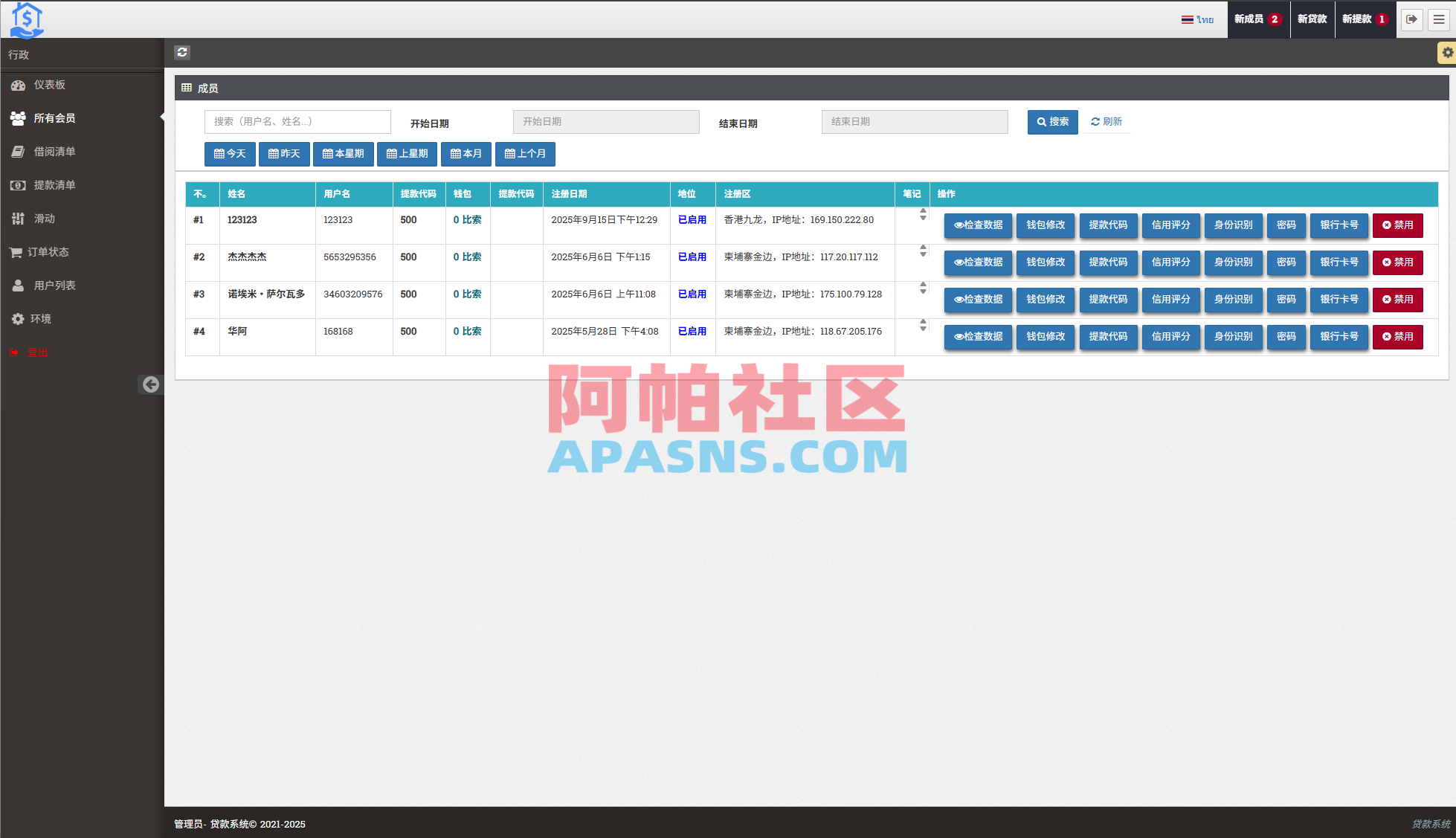
Task: Open the 滑动 sidebar icon
Action: point(19,218)
